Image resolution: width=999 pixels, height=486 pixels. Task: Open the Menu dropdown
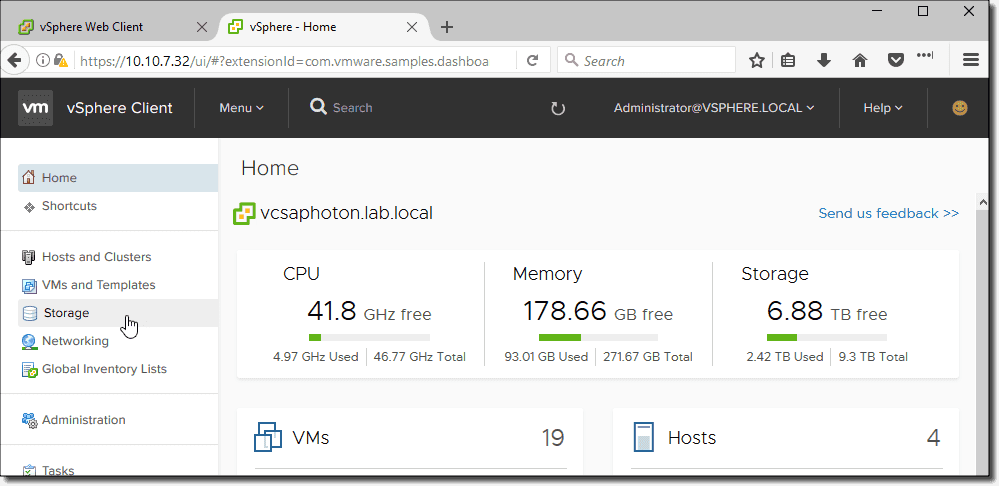pyautogui.click(x=241, y=108)
